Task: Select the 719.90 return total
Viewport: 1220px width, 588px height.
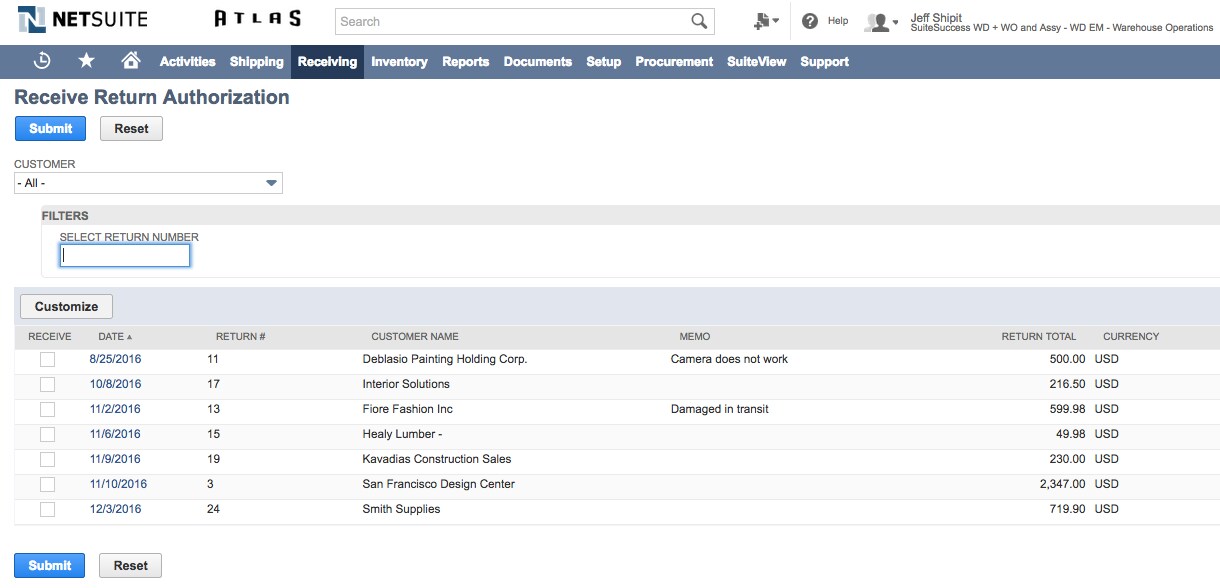Action: (1067, 509)
